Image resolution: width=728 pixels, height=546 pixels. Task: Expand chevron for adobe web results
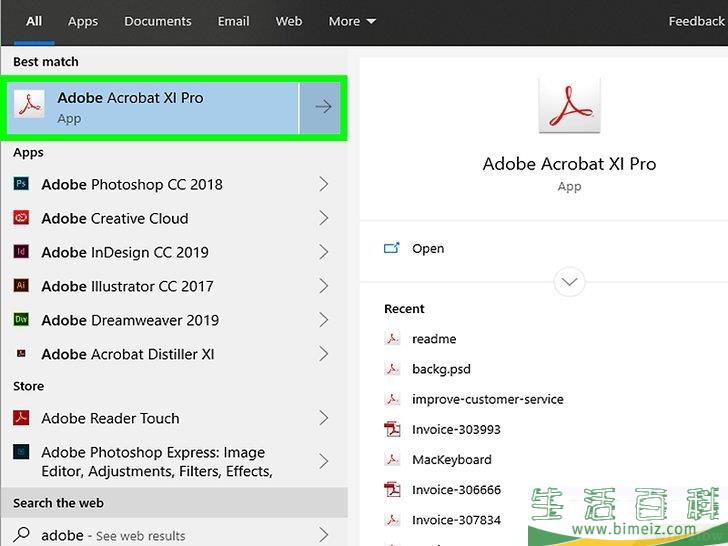tap(324, 535)
